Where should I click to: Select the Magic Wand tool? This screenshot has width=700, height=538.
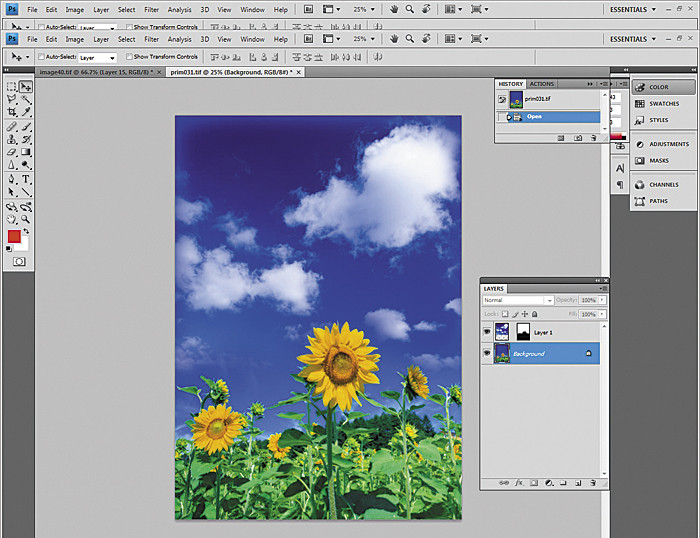point(25,100)
